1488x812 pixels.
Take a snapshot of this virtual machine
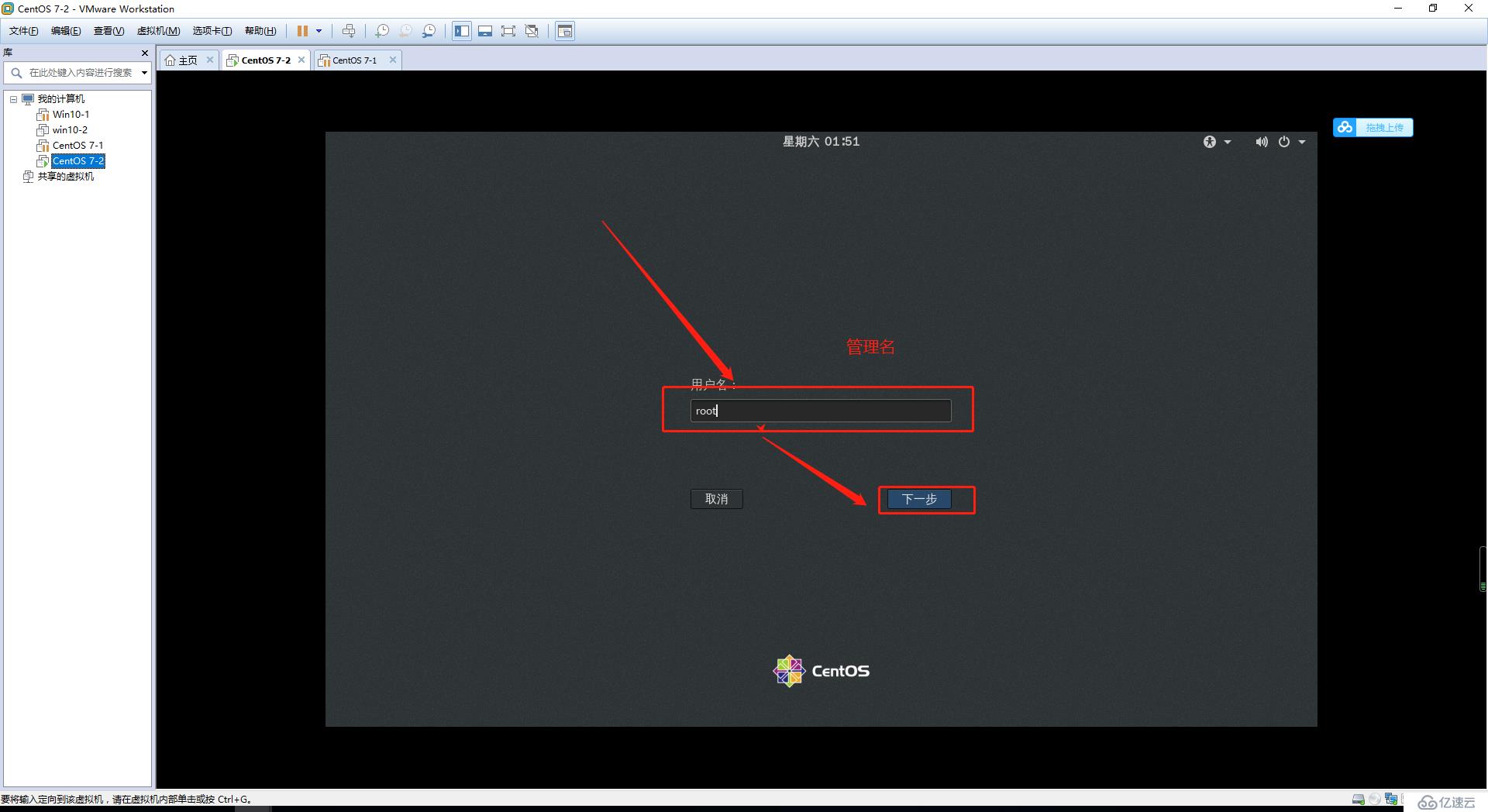coord(382,31)
